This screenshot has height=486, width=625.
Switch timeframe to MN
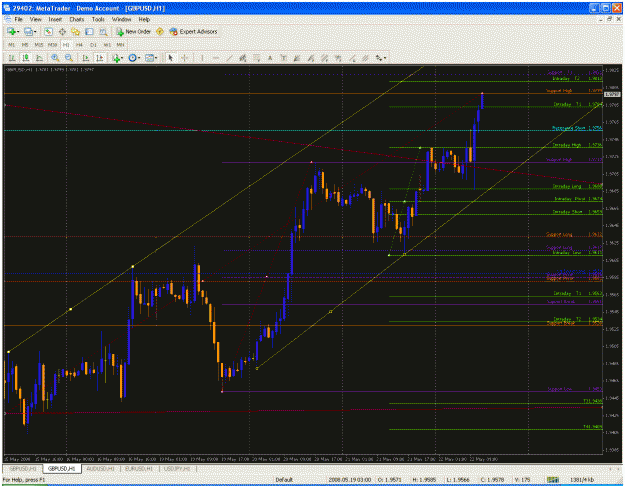point(120,45)
